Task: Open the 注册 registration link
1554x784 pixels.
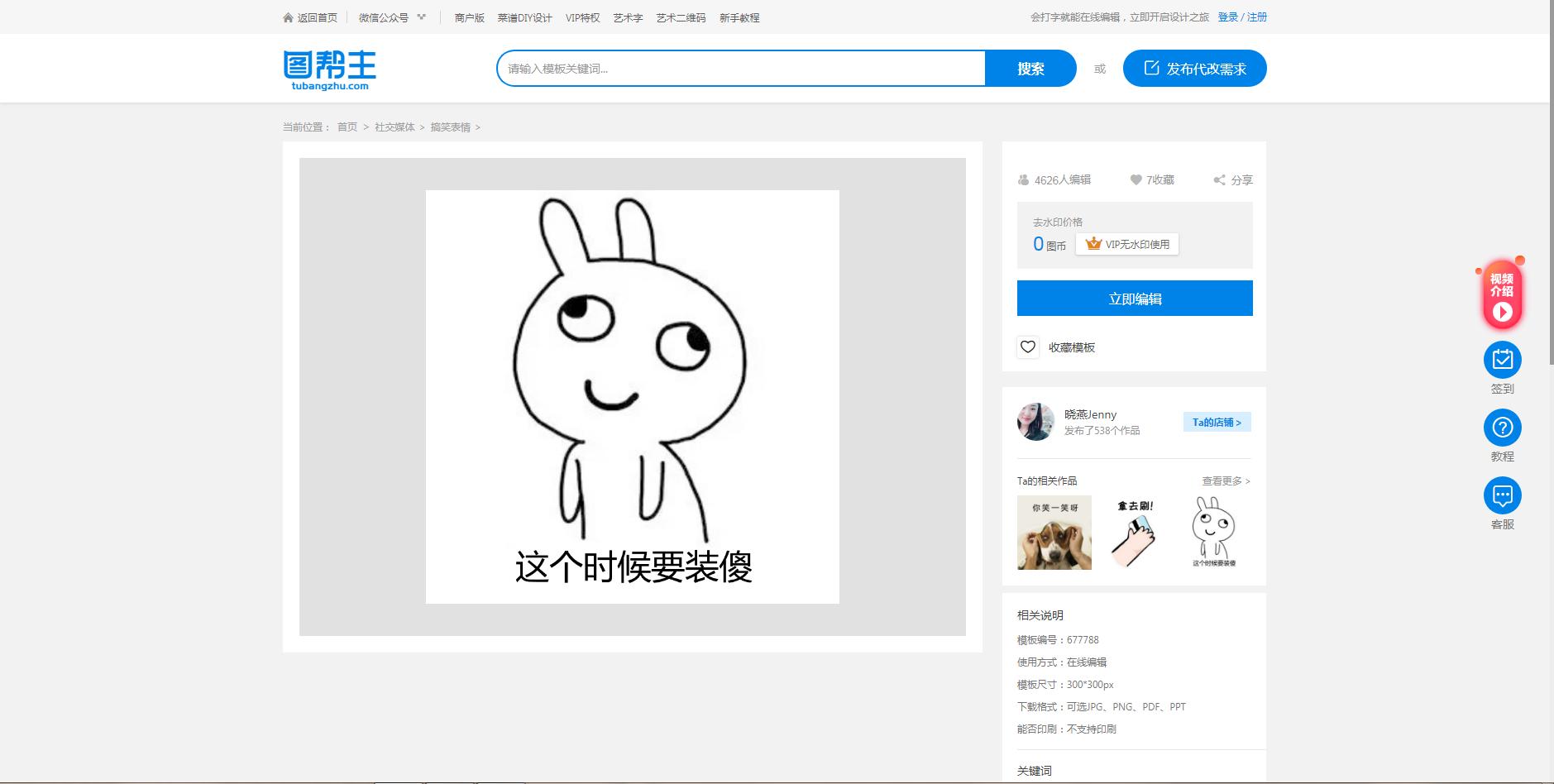Action: (x=1256, y=16)
